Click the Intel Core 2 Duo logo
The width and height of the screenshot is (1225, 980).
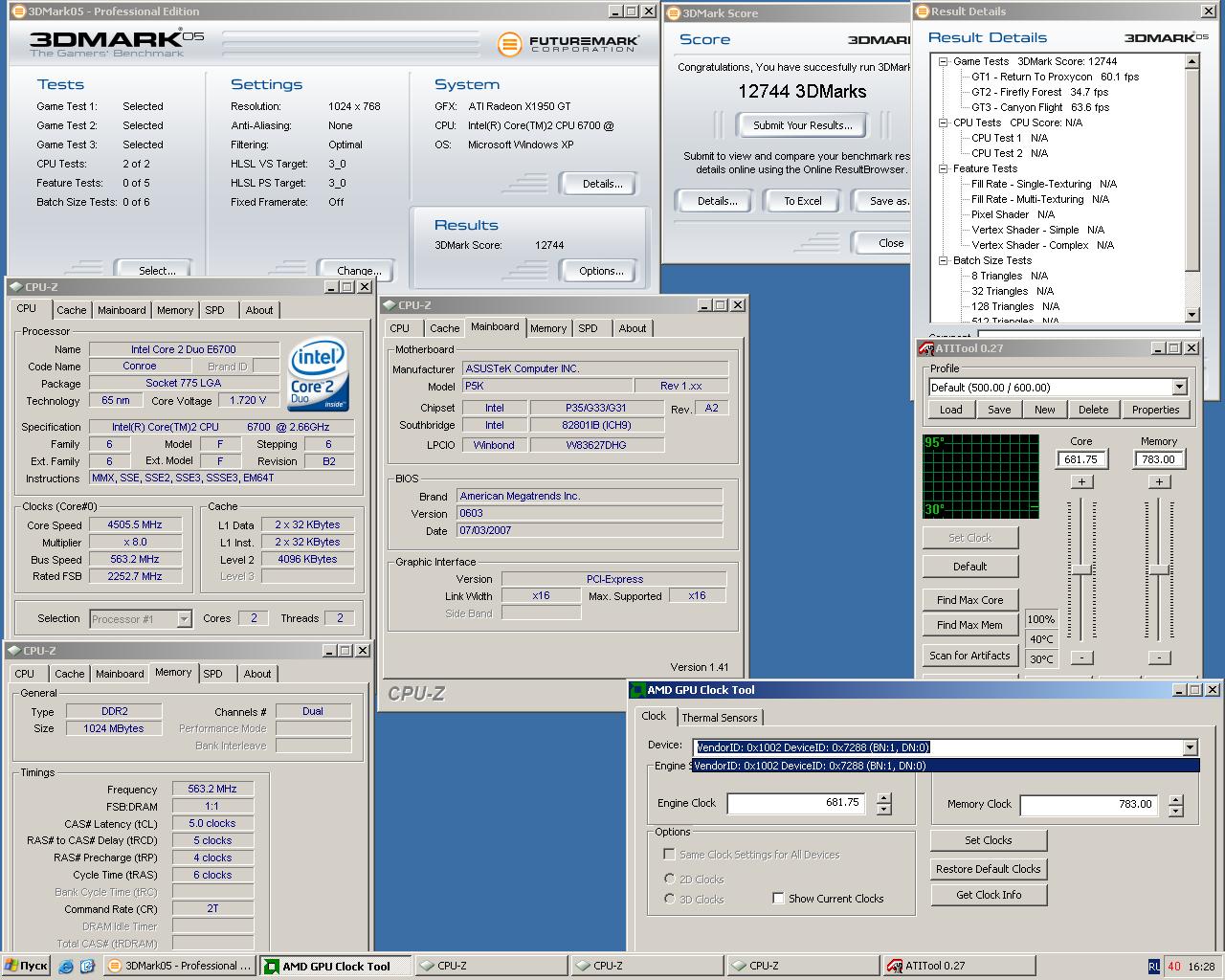[319, 374]
